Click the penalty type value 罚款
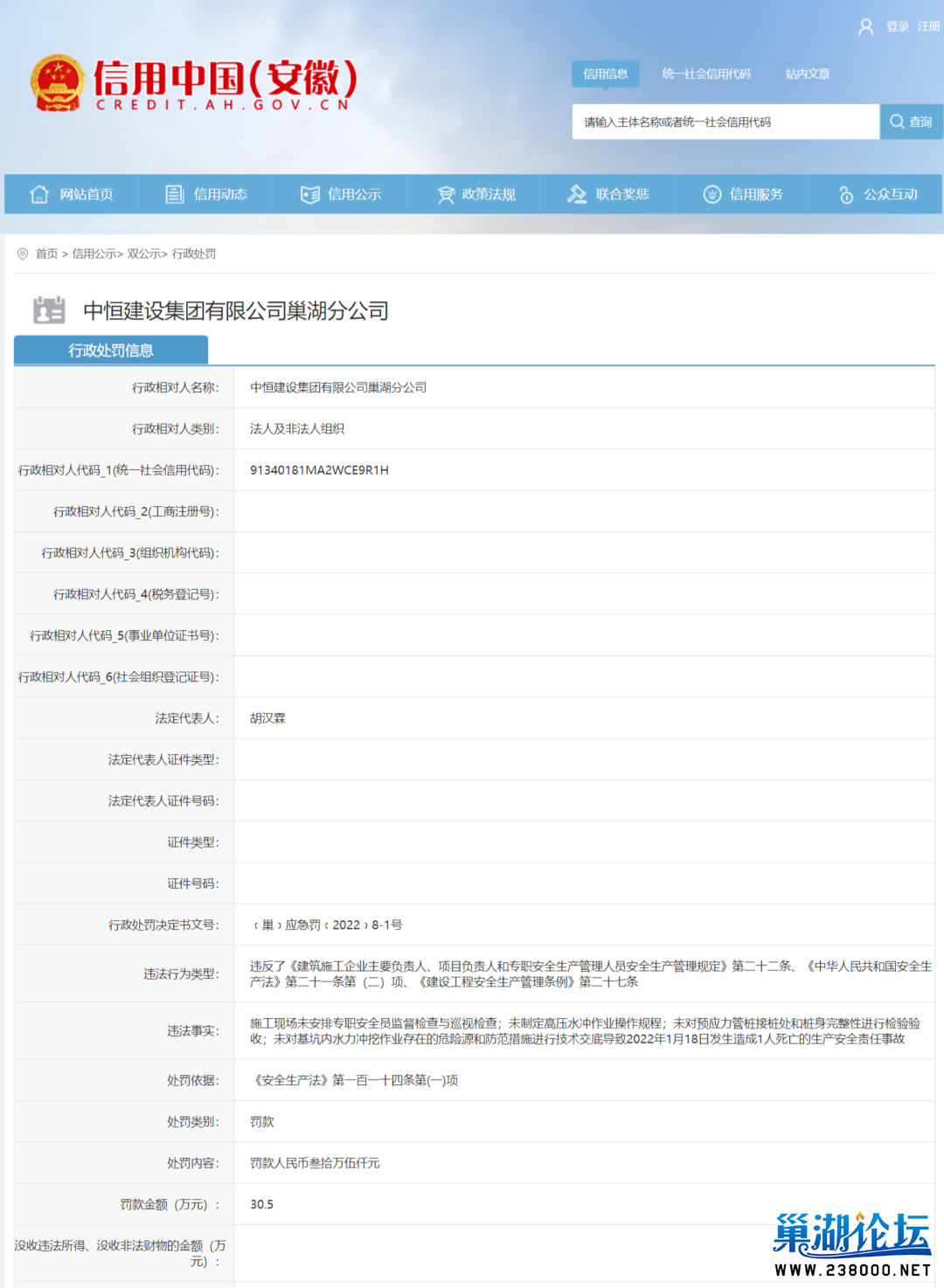The height and width of the screenshot is (1288, 944). (x=262, y=1121)
